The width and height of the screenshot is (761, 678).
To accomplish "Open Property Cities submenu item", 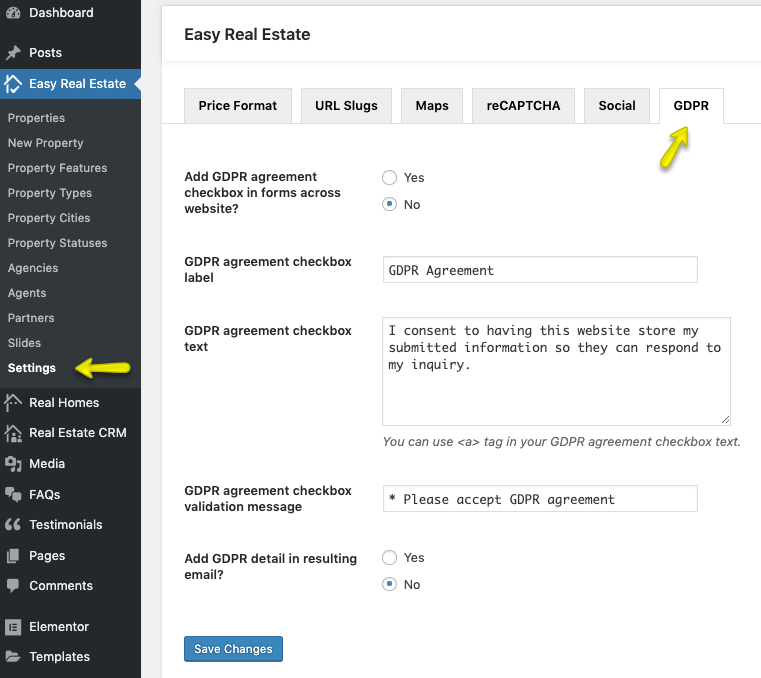I will (49, 218).
